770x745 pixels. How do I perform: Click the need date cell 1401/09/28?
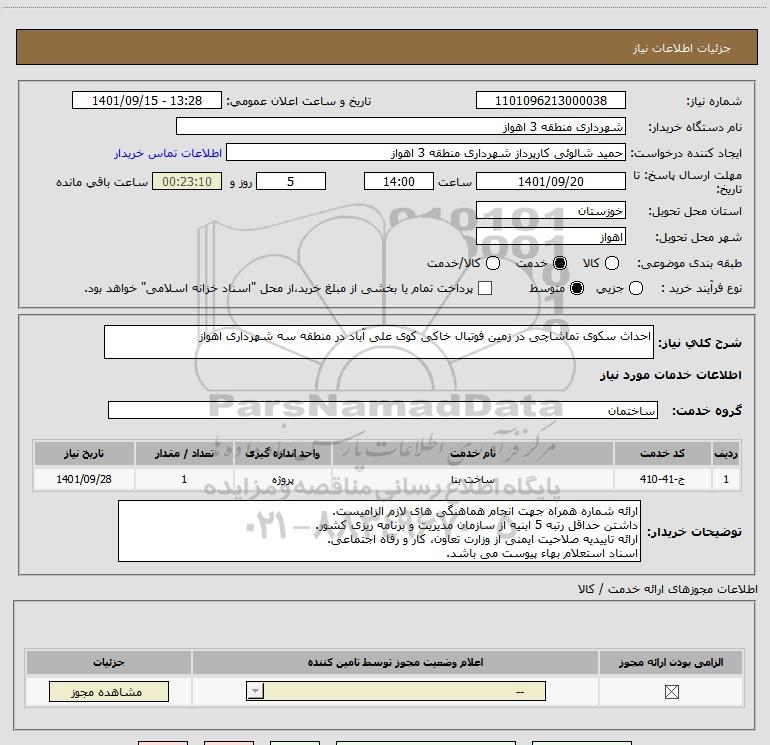tap(84, 479)
